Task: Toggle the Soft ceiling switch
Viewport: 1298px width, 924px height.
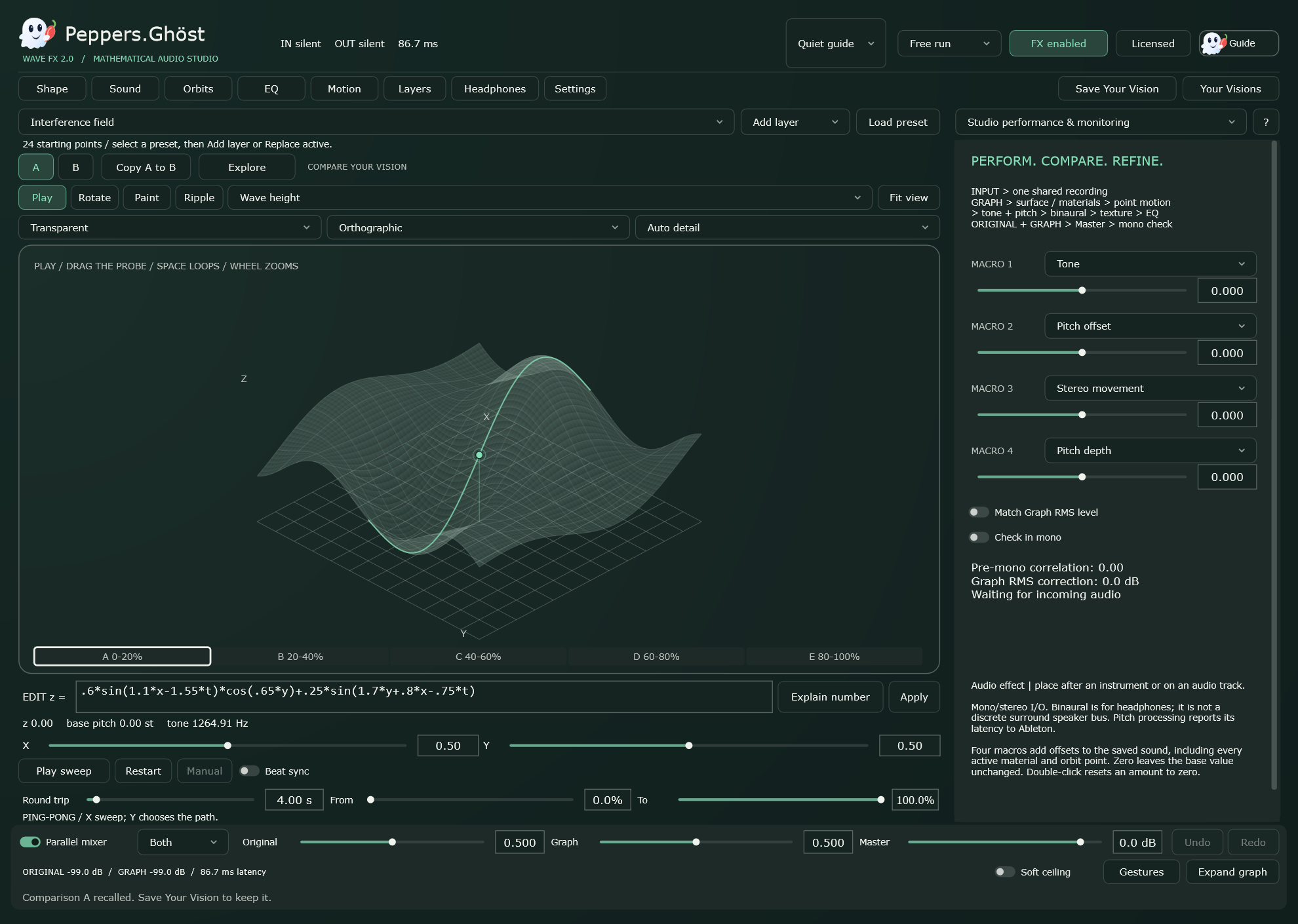Action: tap(1004, 872)
